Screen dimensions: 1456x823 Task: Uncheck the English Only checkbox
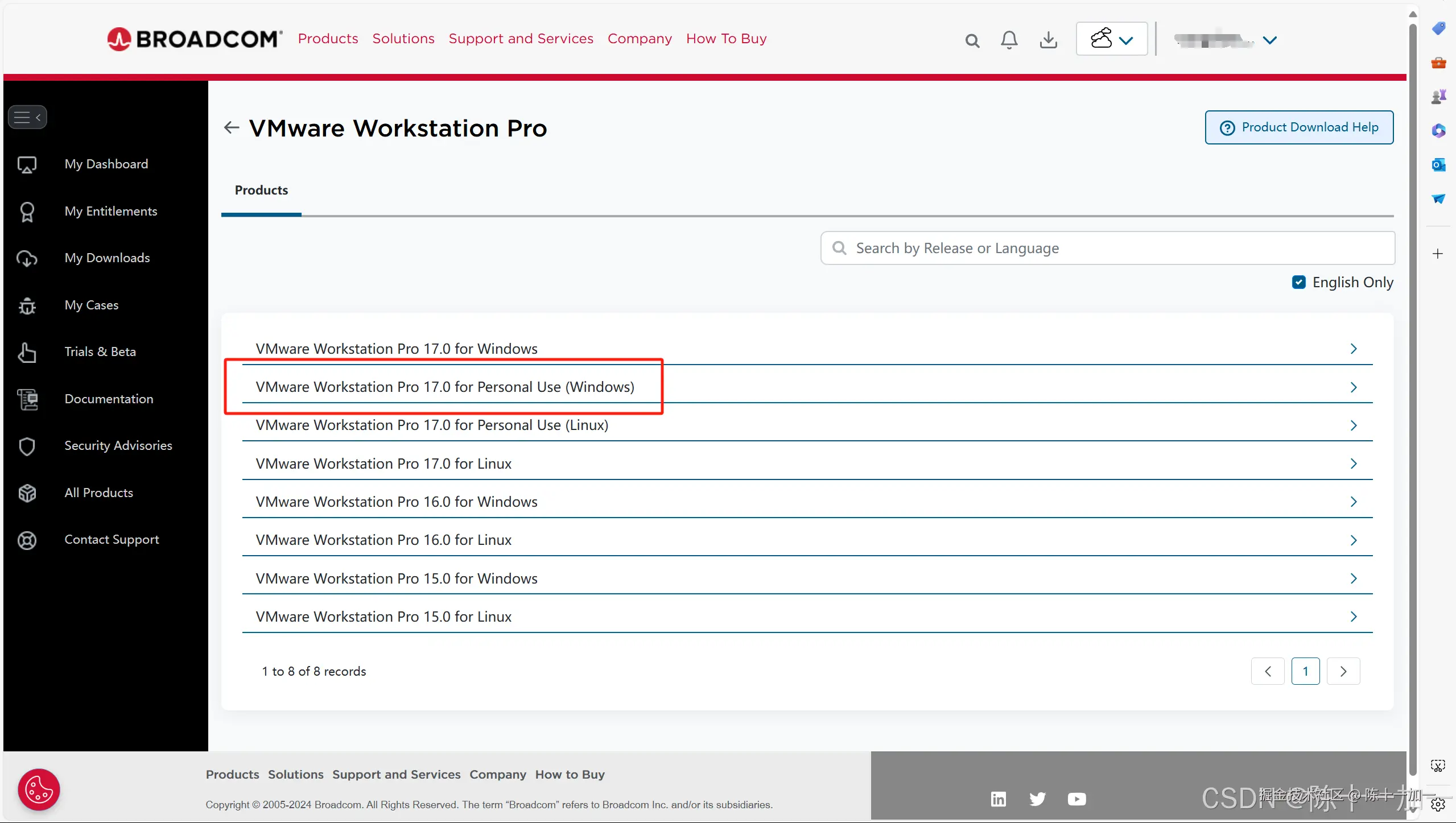click(1298, 282)
